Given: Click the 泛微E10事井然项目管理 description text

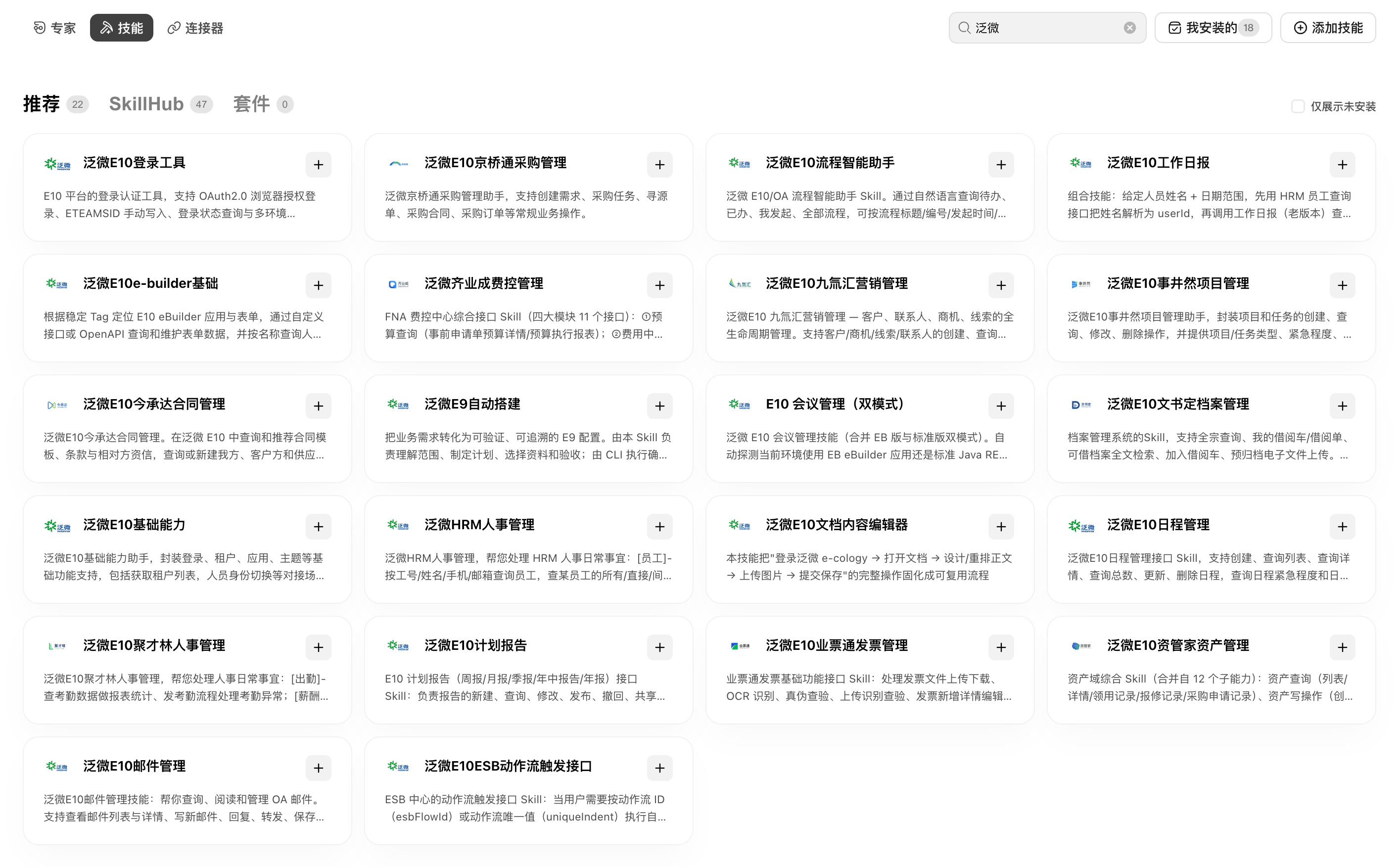Looking at the screenshot, I should (1209, 325).
